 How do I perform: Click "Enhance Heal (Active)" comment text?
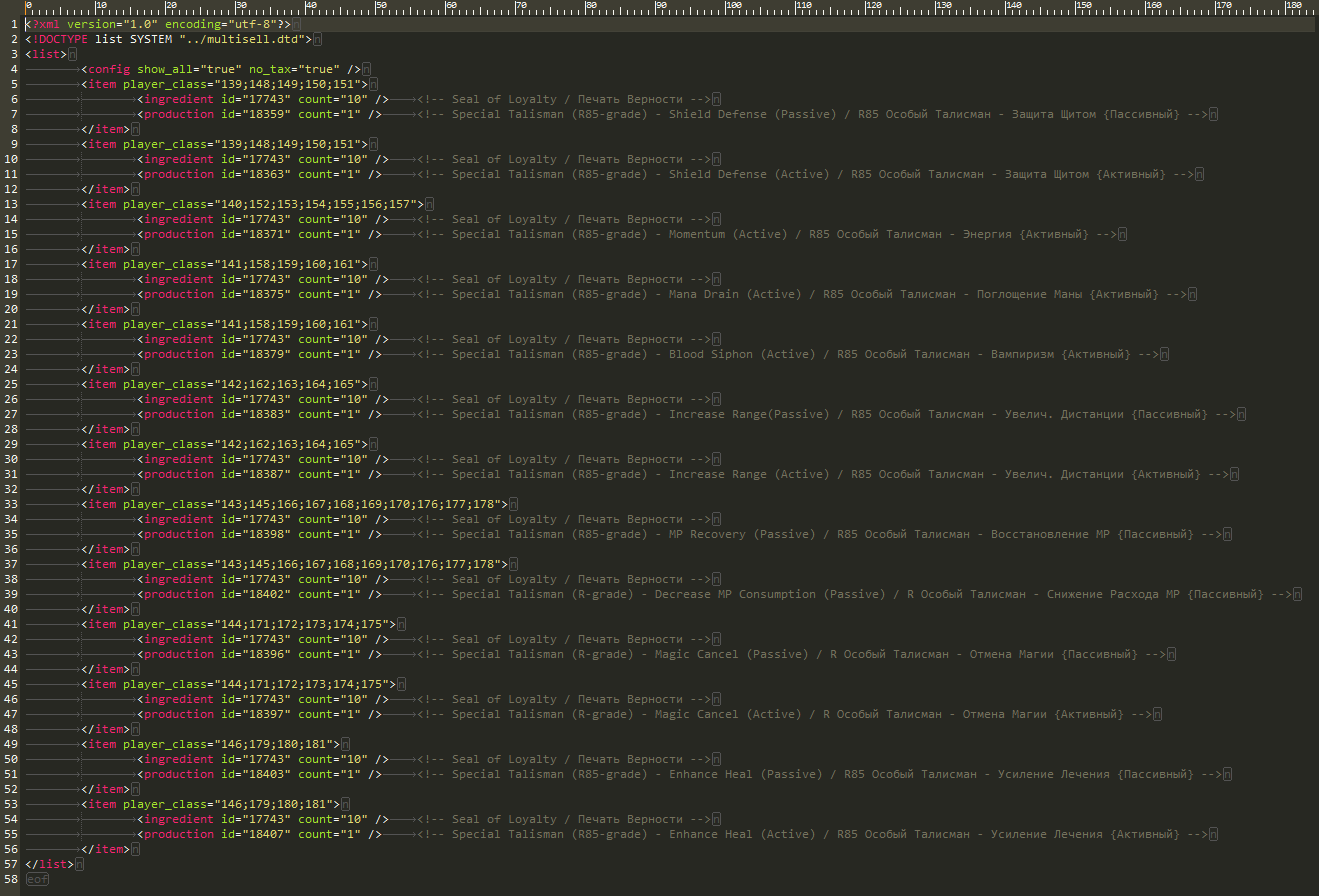pos(743,834)
